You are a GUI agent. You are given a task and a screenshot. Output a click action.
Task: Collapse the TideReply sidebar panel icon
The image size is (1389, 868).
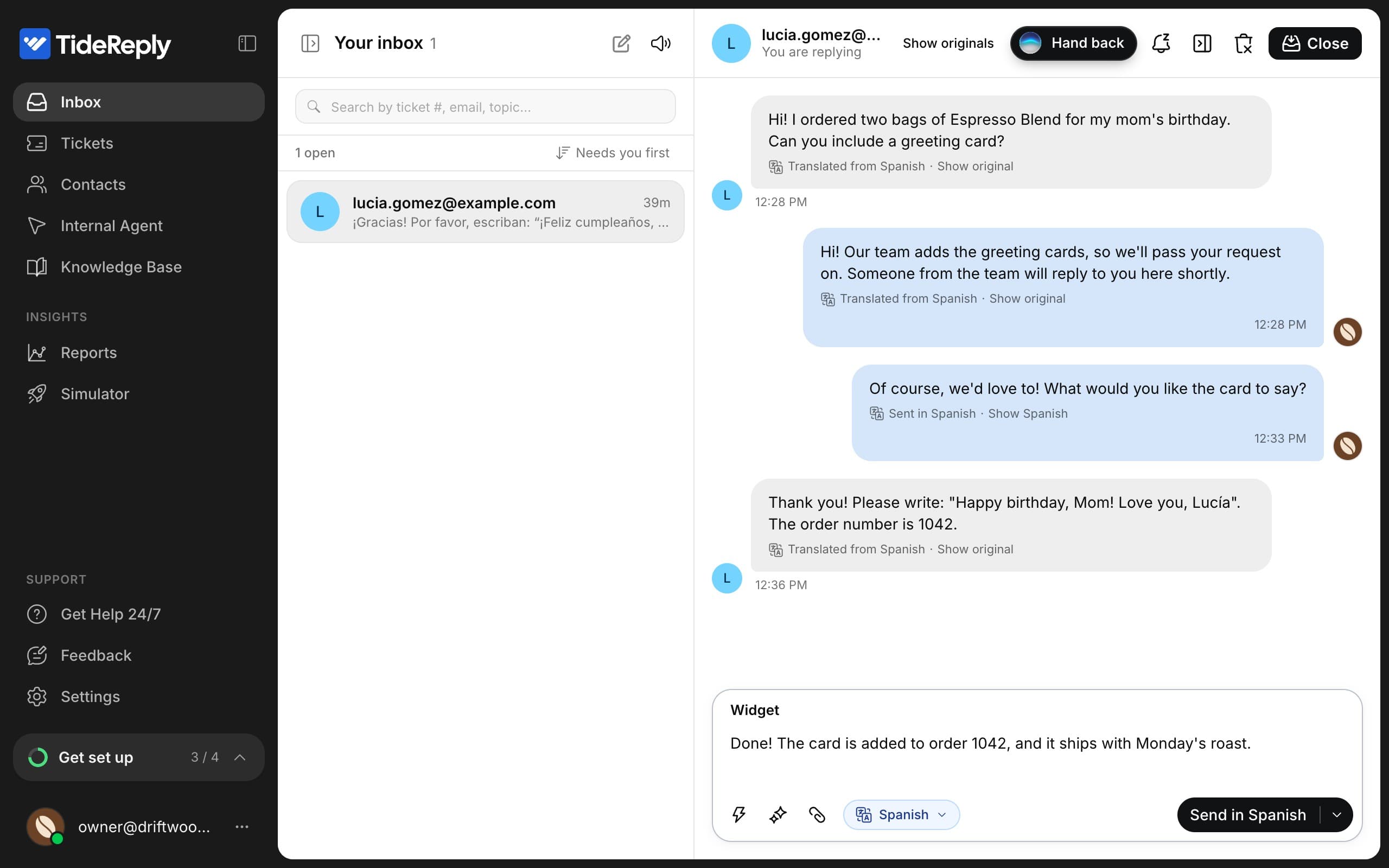point(247,43)
